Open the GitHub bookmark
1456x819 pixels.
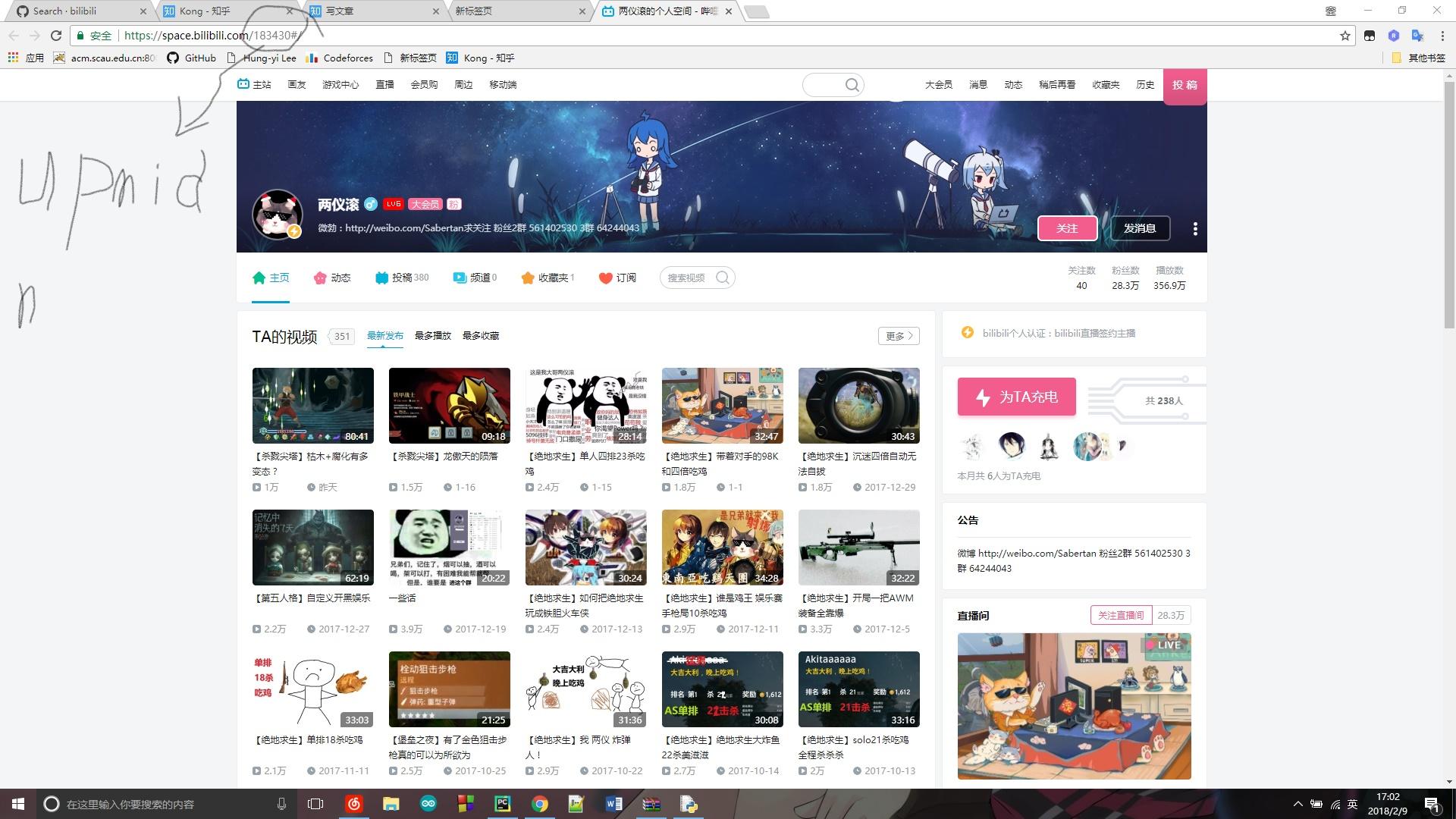192,58
